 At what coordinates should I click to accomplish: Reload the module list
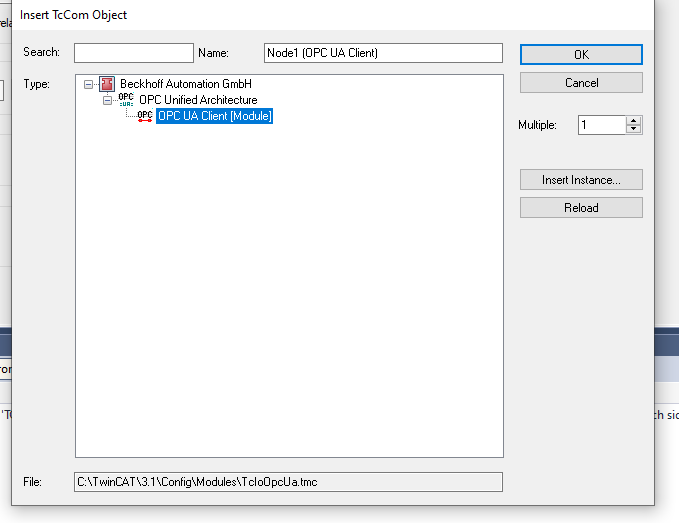tap(581, 208)
